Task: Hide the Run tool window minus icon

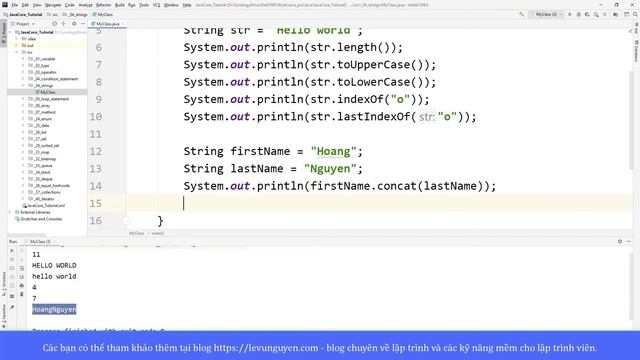Action: click(x=629, y=242)
